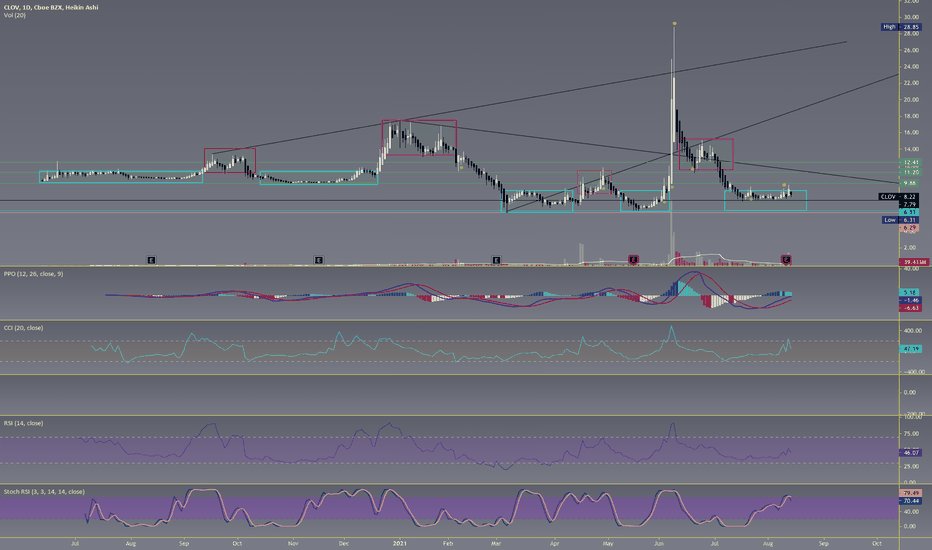Click the Low 6.31 price label
The image size is (932, 550).
(x=900, y=220)
